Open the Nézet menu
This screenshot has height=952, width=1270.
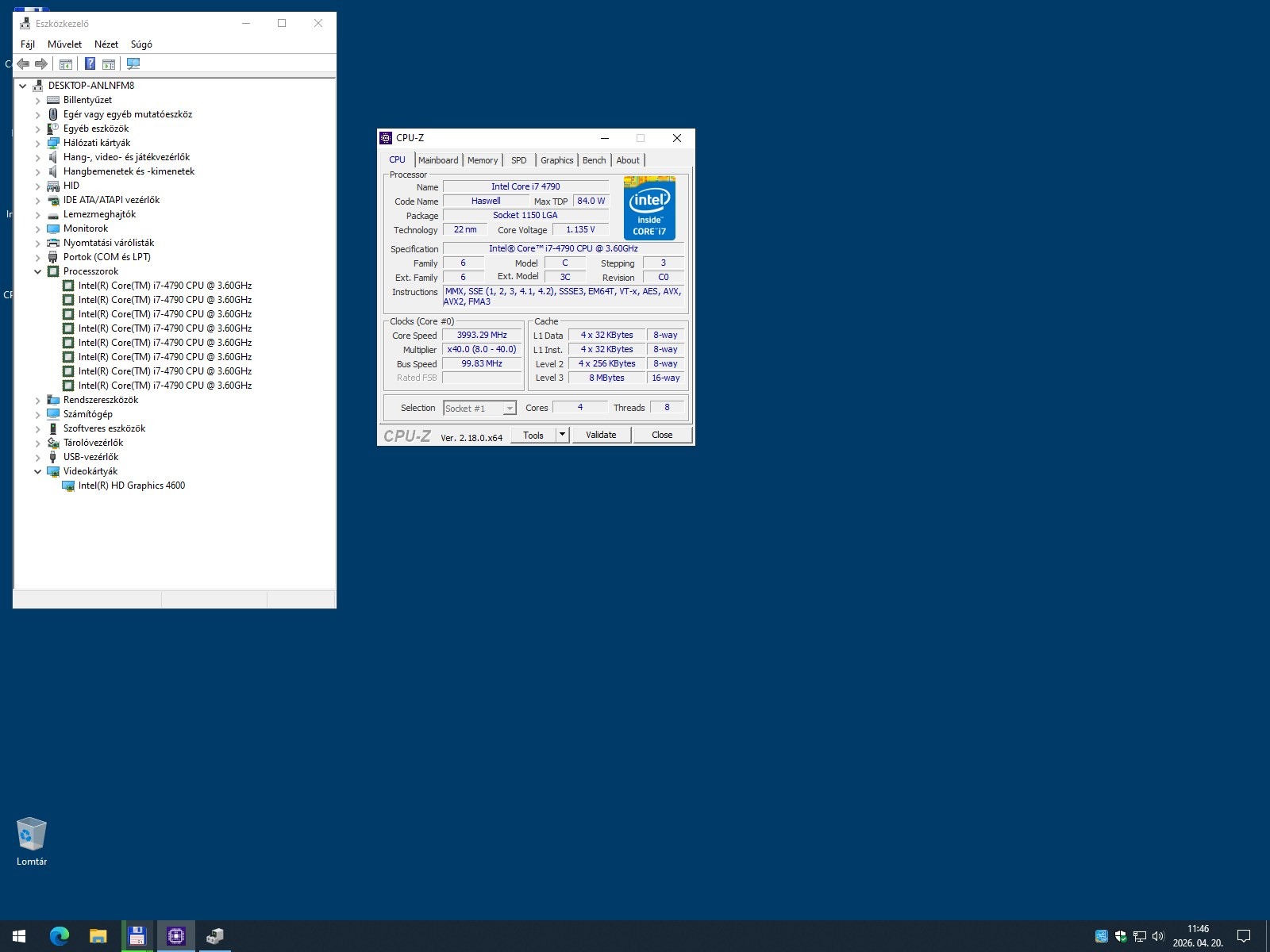106,44
